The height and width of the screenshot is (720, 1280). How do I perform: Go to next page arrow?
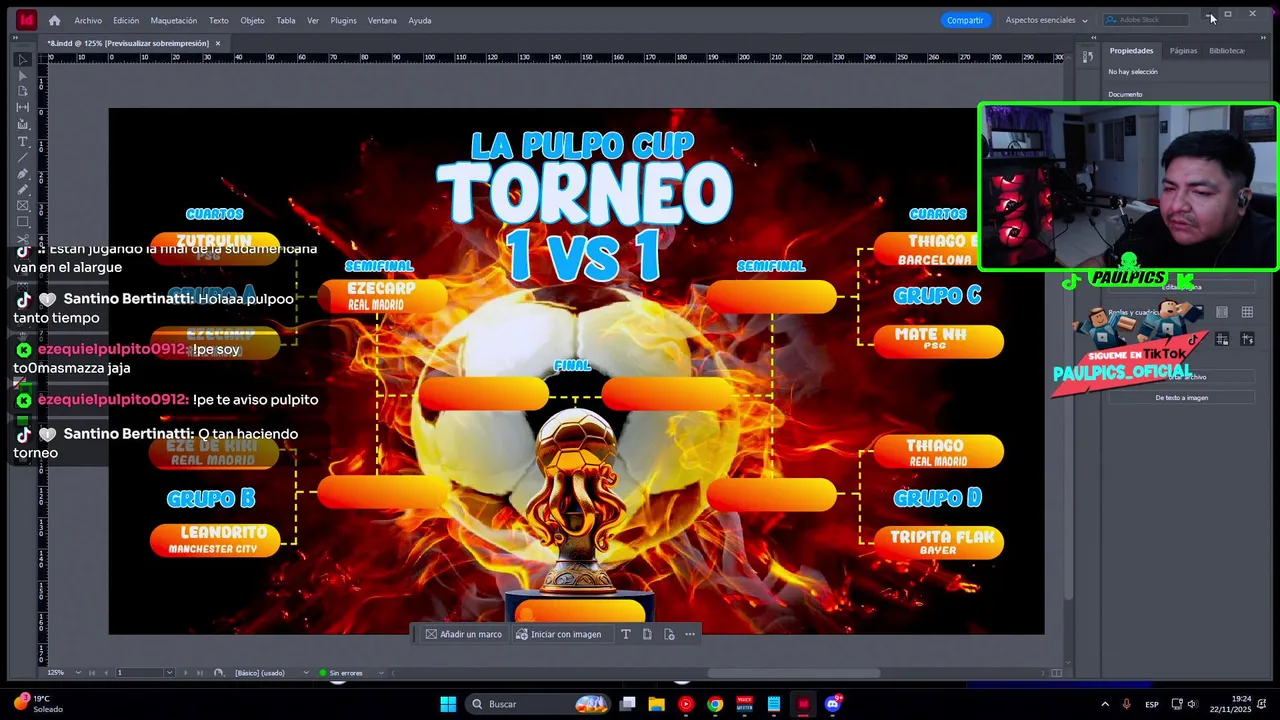pos(185,673)
